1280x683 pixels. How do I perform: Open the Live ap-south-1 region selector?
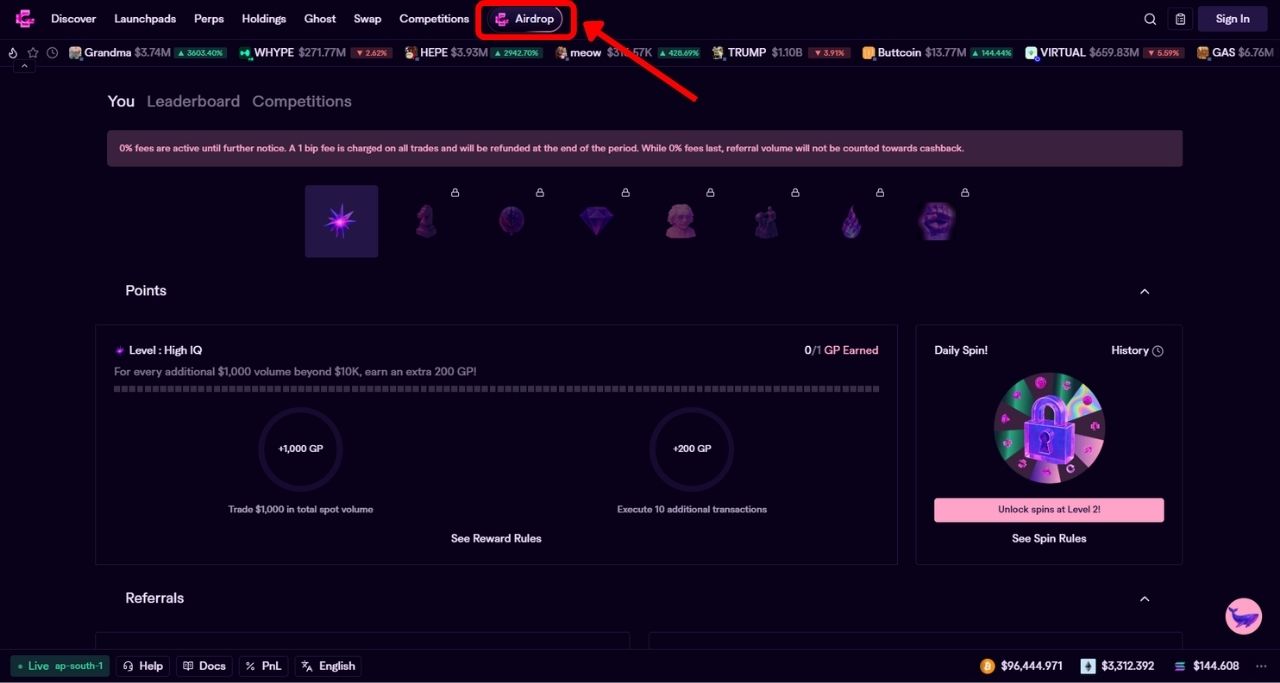(60, 666)
